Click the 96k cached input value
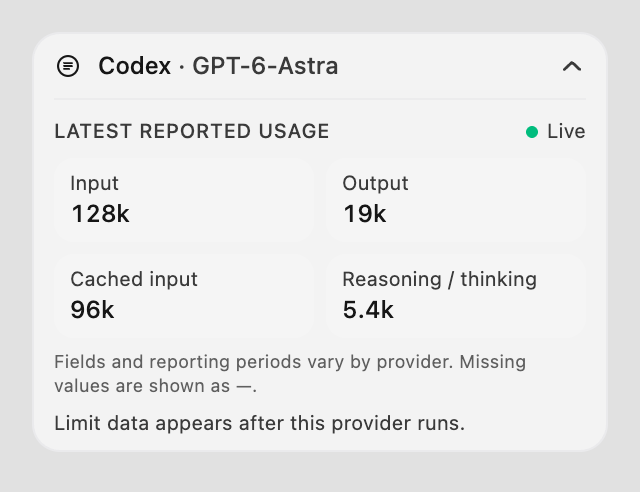 tap(92, 310)
